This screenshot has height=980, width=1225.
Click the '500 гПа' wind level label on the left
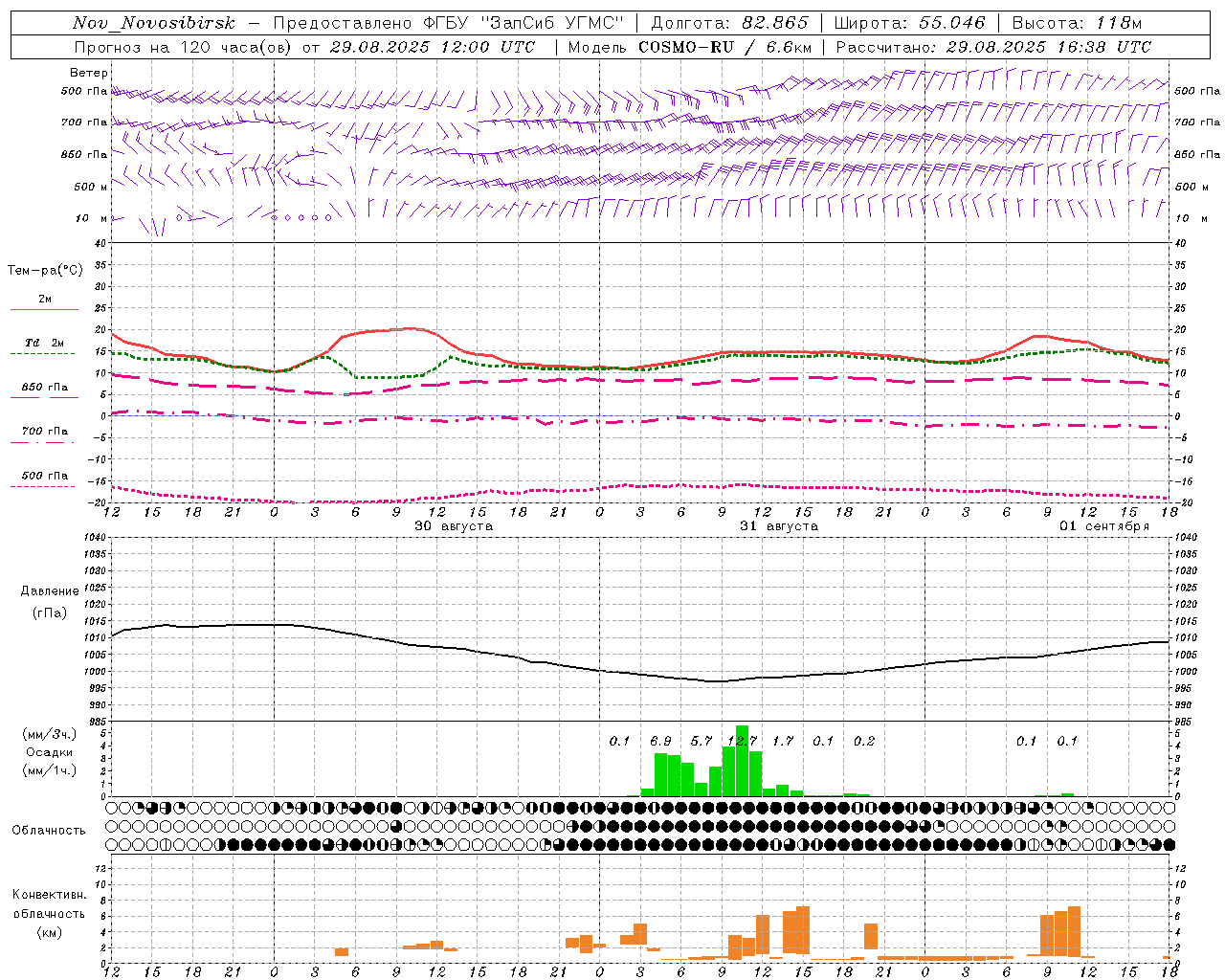84,92
